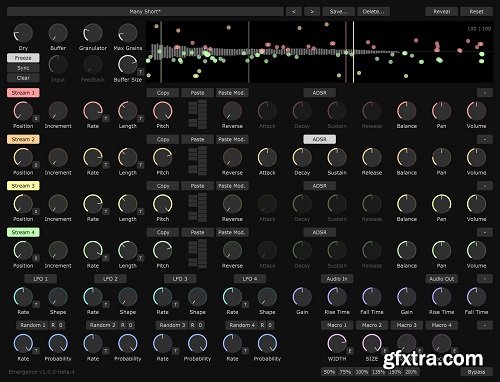Click the Clear buffer button
Viewport: 500px width, 382px height.
[23, 78]
